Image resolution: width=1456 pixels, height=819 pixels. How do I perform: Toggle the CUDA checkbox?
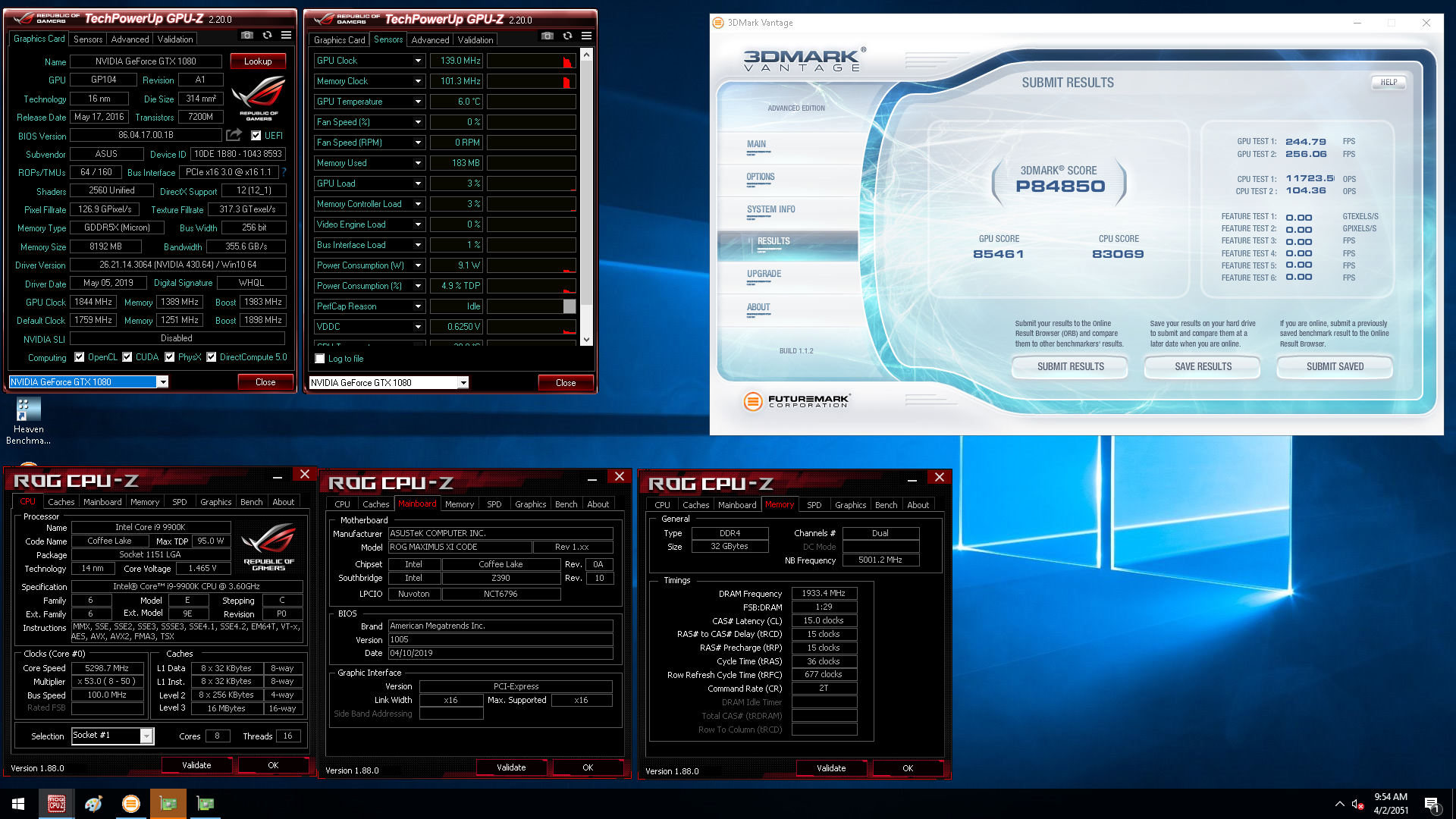tap(127, 357)
